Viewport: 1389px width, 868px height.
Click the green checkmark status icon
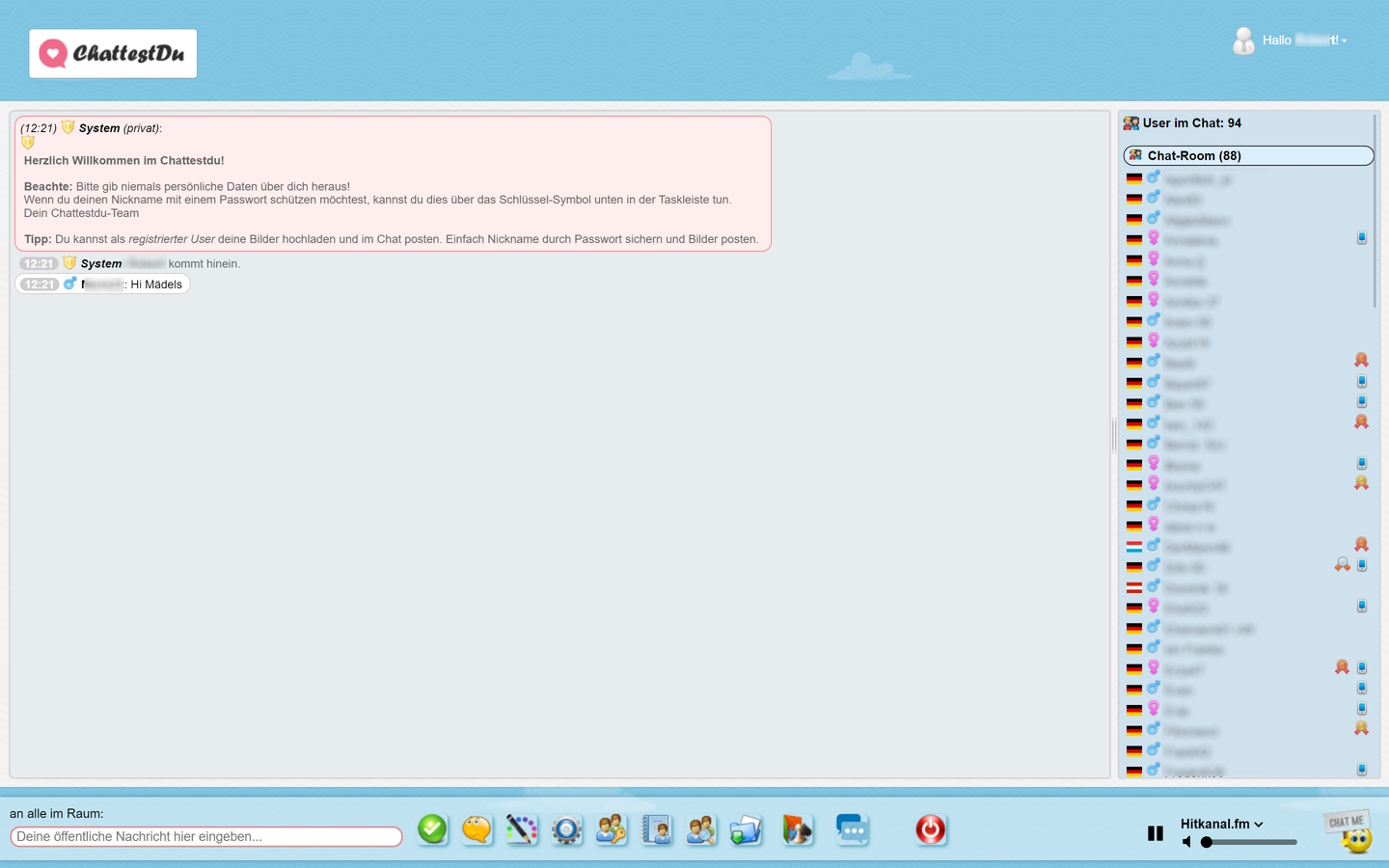432,829
